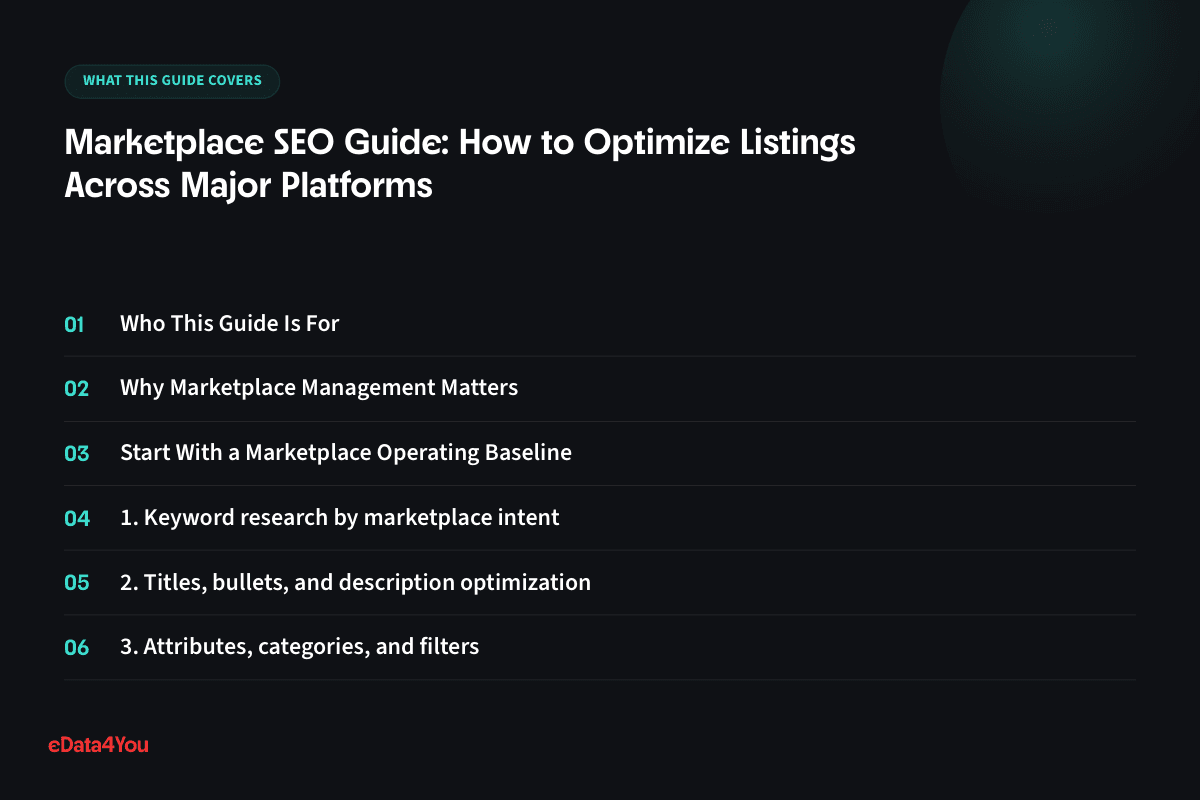Click the number 03 marker
This screenshot has height=800, width=1200.
pyautogui.click(x=77, y=453)
